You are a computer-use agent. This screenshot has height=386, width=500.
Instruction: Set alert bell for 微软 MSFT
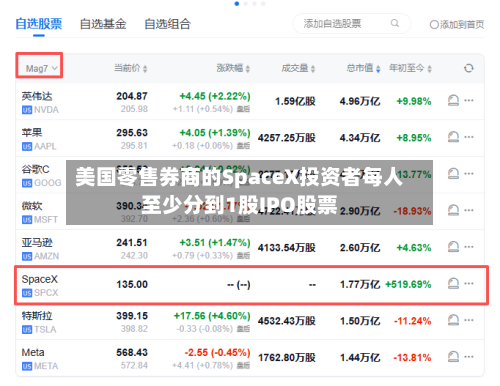click(x=453, y=210)
